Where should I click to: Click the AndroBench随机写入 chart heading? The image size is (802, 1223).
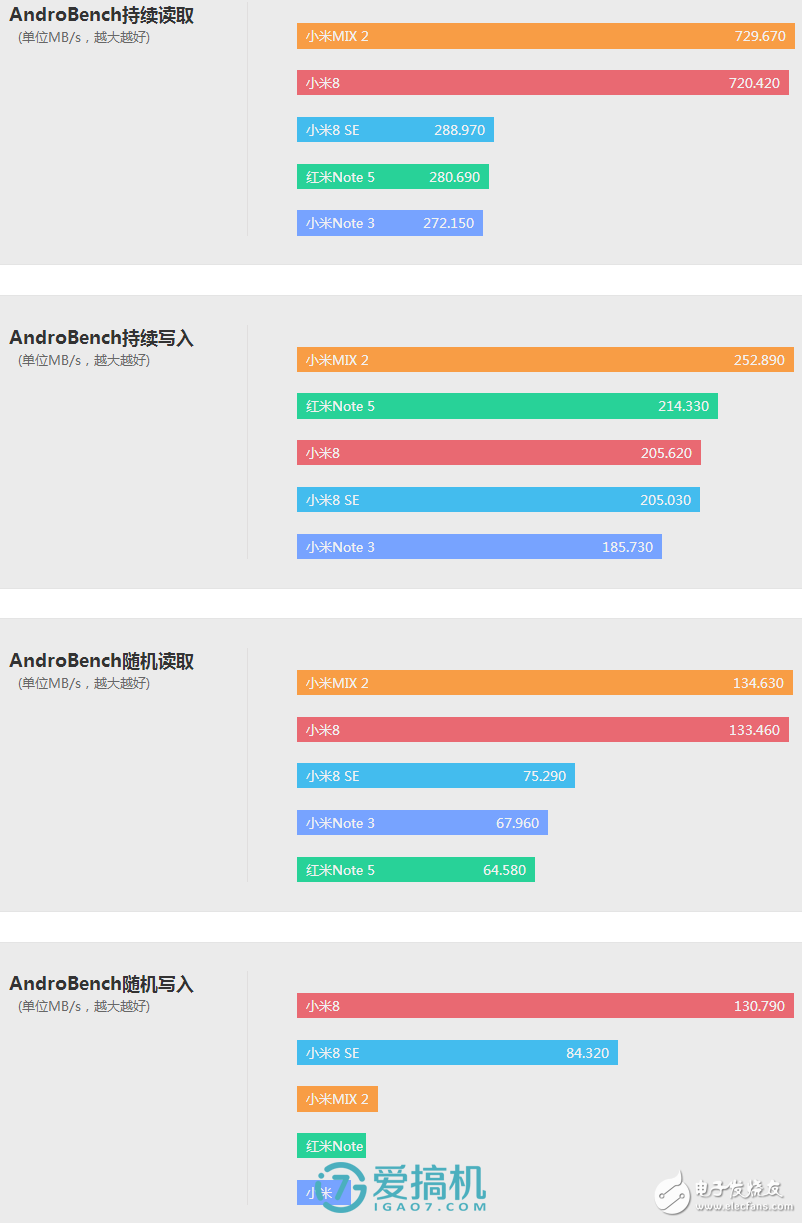click(x=101, y=984)
